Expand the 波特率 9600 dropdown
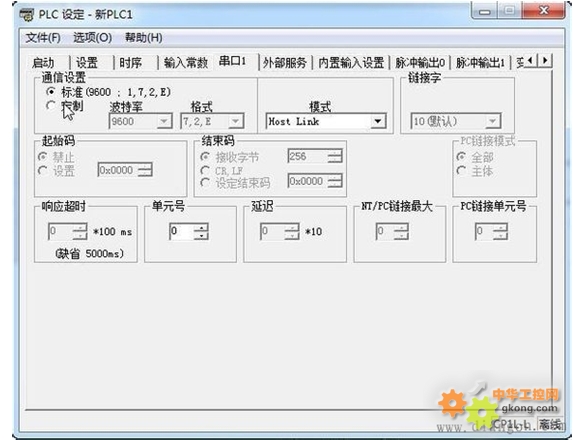The width and height of the screenshot is (573, 440). [x=164, y=121]
